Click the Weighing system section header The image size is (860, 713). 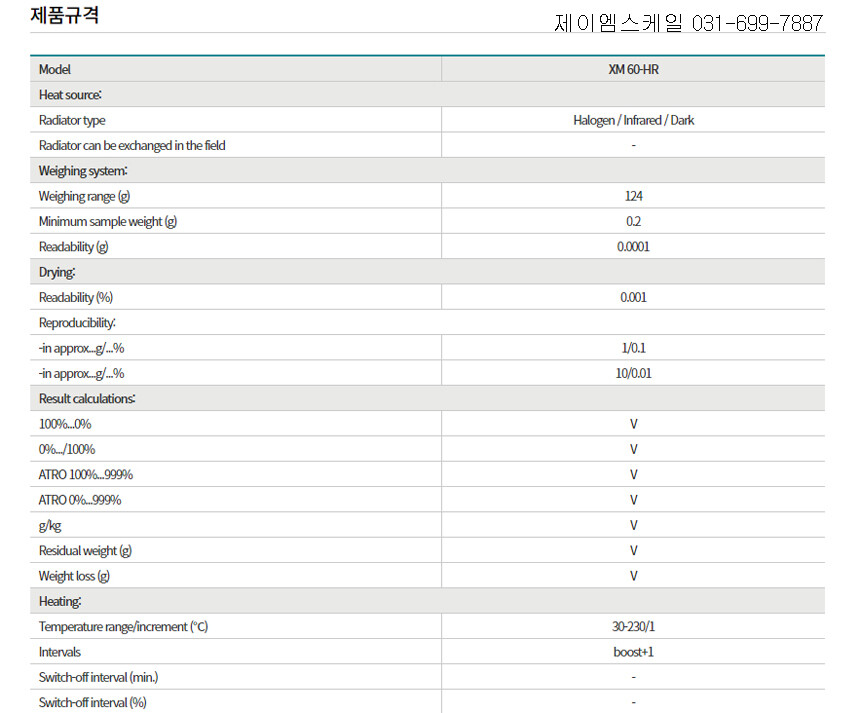(x=82, y=171)
